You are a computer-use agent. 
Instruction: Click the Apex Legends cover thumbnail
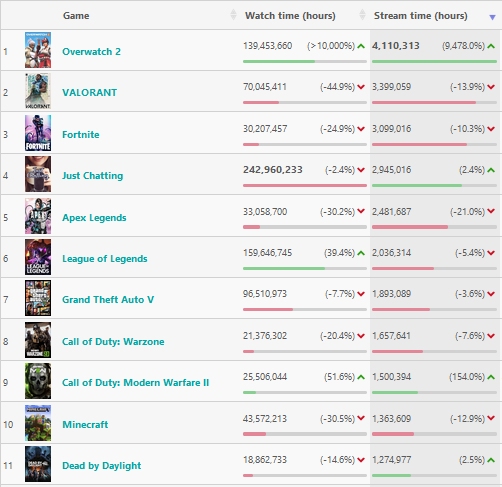pyautogui.click(x=38, y=216)
